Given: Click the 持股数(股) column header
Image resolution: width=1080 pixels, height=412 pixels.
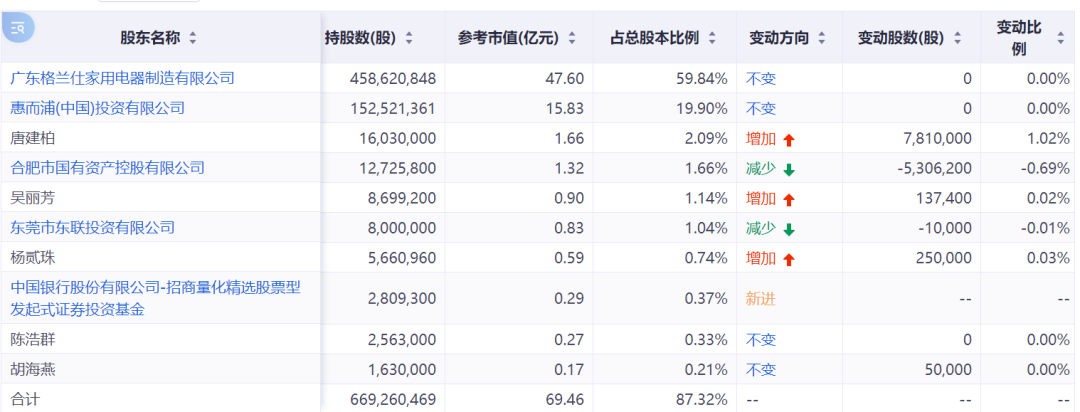Looking at the screenshot, I should click(x=360, y=39).
